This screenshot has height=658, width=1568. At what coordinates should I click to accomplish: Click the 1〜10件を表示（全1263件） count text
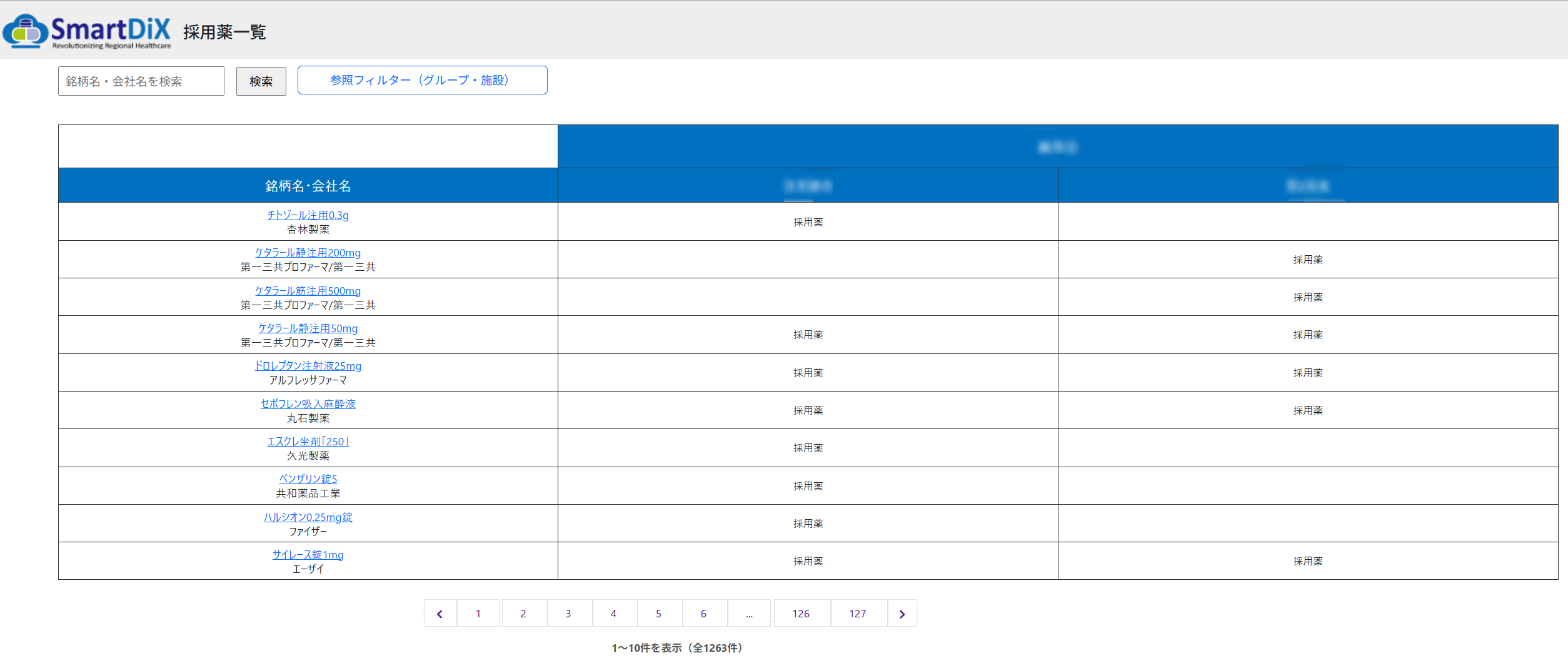(x=677, y=648)
